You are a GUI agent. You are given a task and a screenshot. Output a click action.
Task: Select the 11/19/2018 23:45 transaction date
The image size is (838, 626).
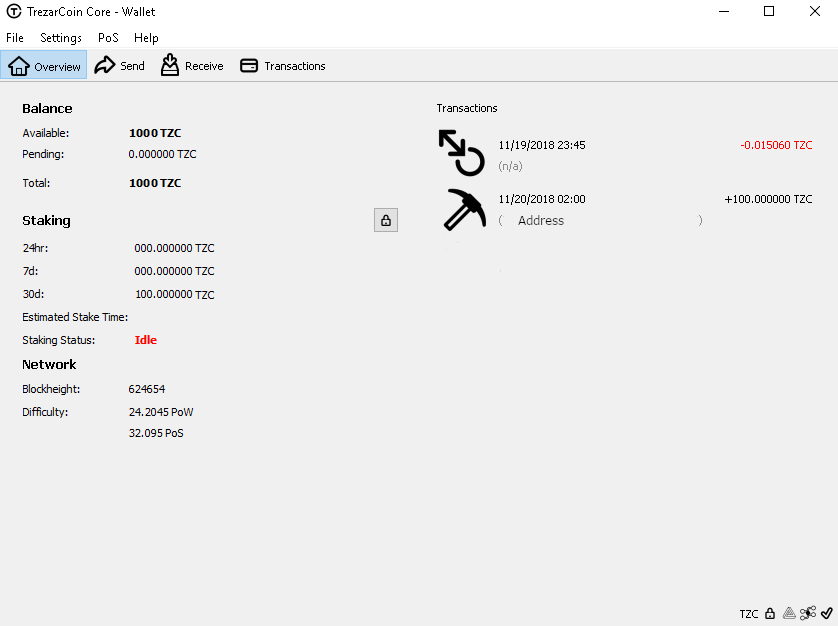click(542, 145)
